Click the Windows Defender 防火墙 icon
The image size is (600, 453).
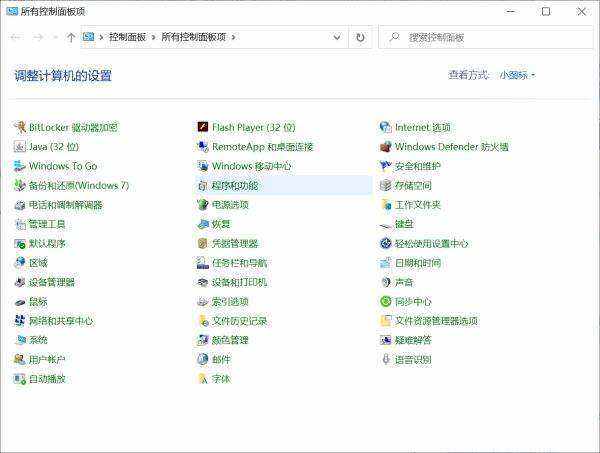(385, 147)
